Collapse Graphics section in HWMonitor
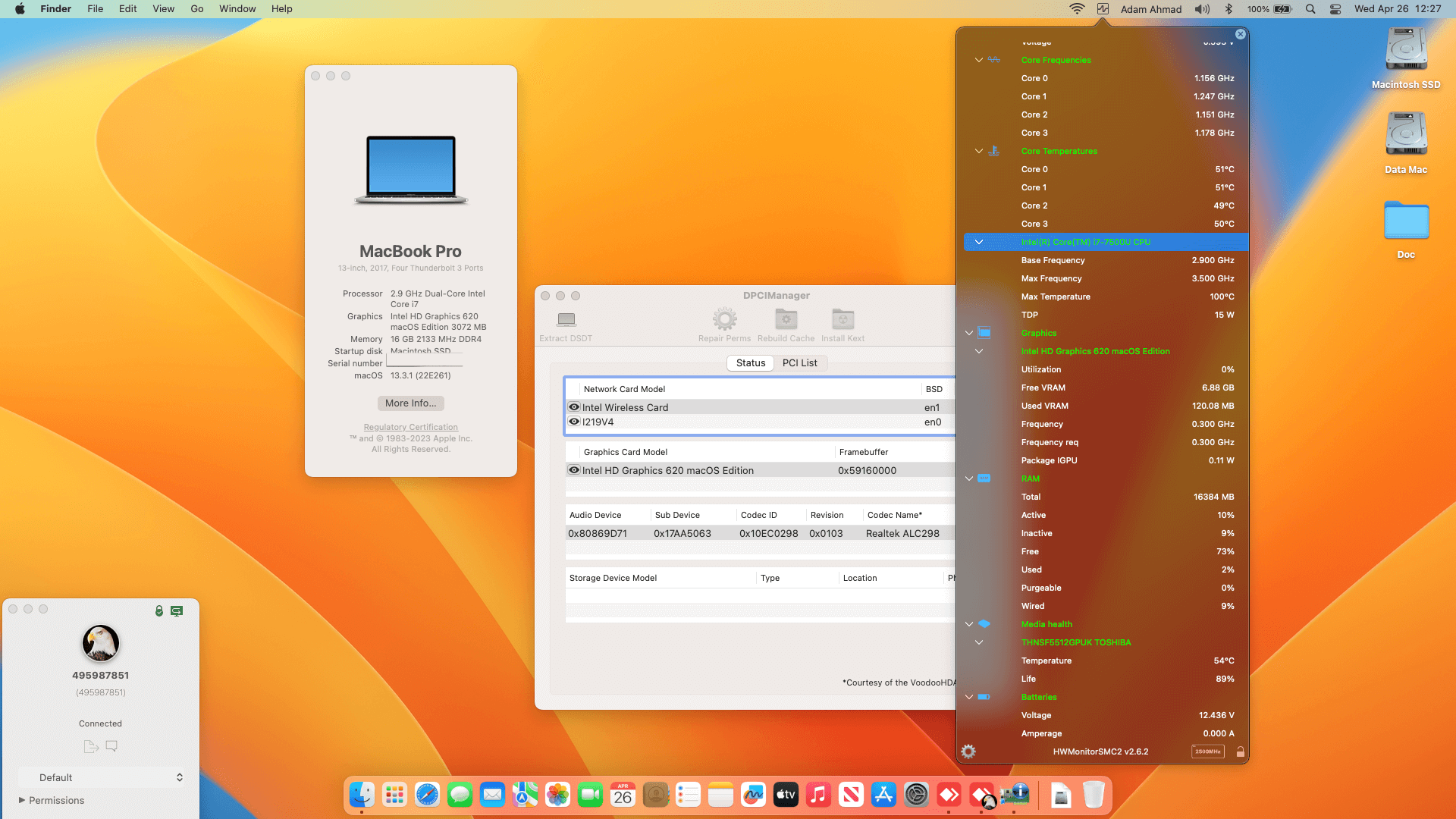Image resolution: width=1456 pixels, height=819 pixels. tap(969, 333)
